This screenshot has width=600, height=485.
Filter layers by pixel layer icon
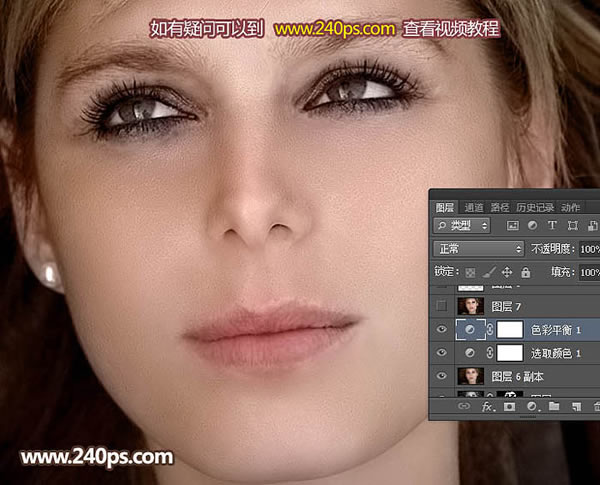[x=512, y=225]
